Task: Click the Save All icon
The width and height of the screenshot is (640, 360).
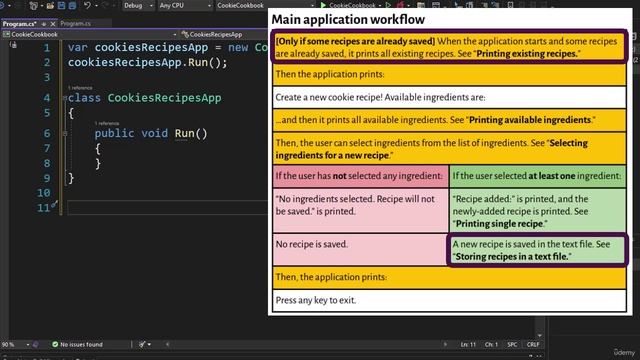Action: pyautogui.click(x=72, y=5)
